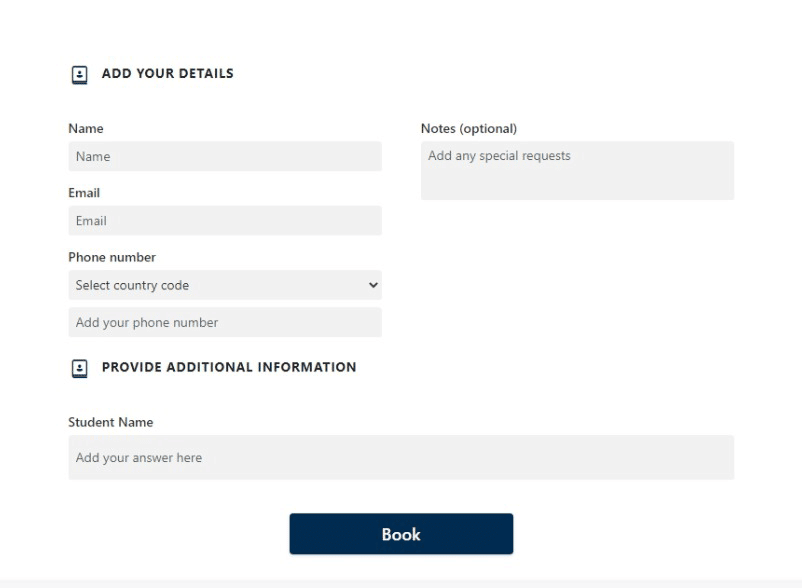Click the Student Name label
Viewport: 802px width, 588px height.
pos(110,422)
